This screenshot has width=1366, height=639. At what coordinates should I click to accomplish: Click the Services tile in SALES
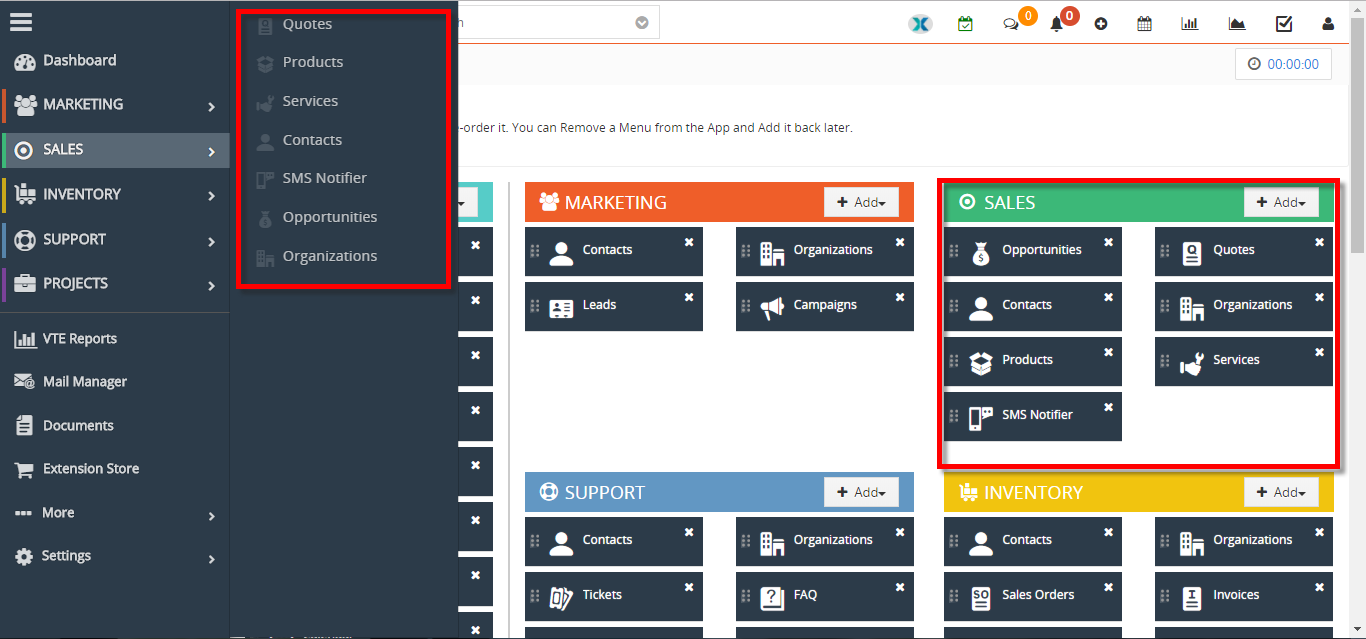pyautogui.click(x=1244, y=361)
